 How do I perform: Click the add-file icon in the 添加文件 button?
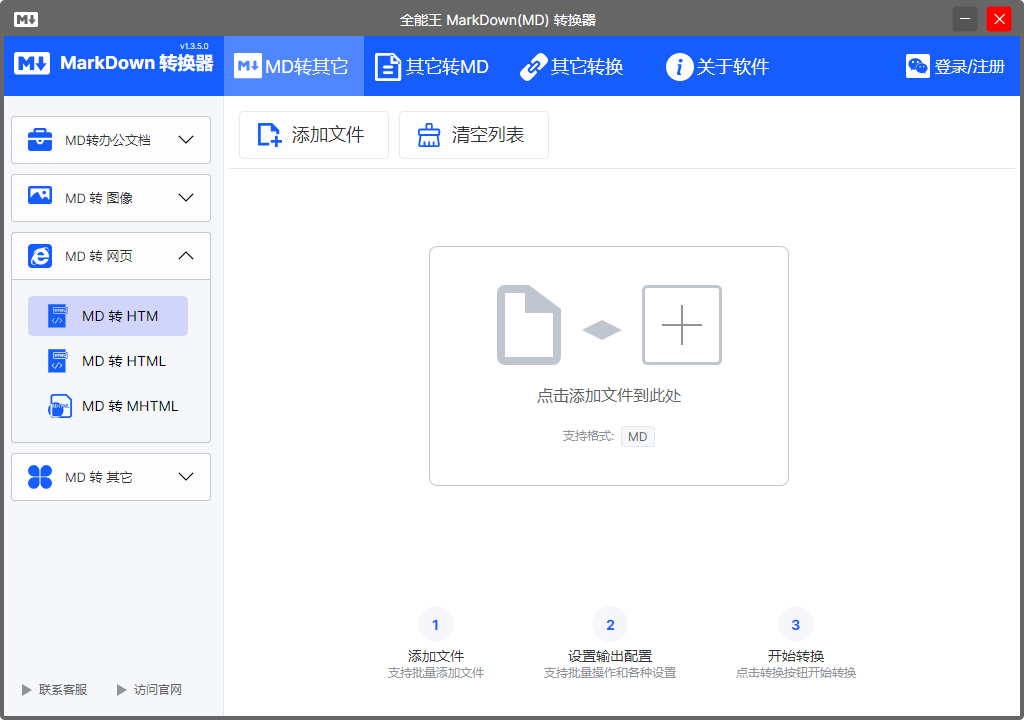(x=269, y=135)
